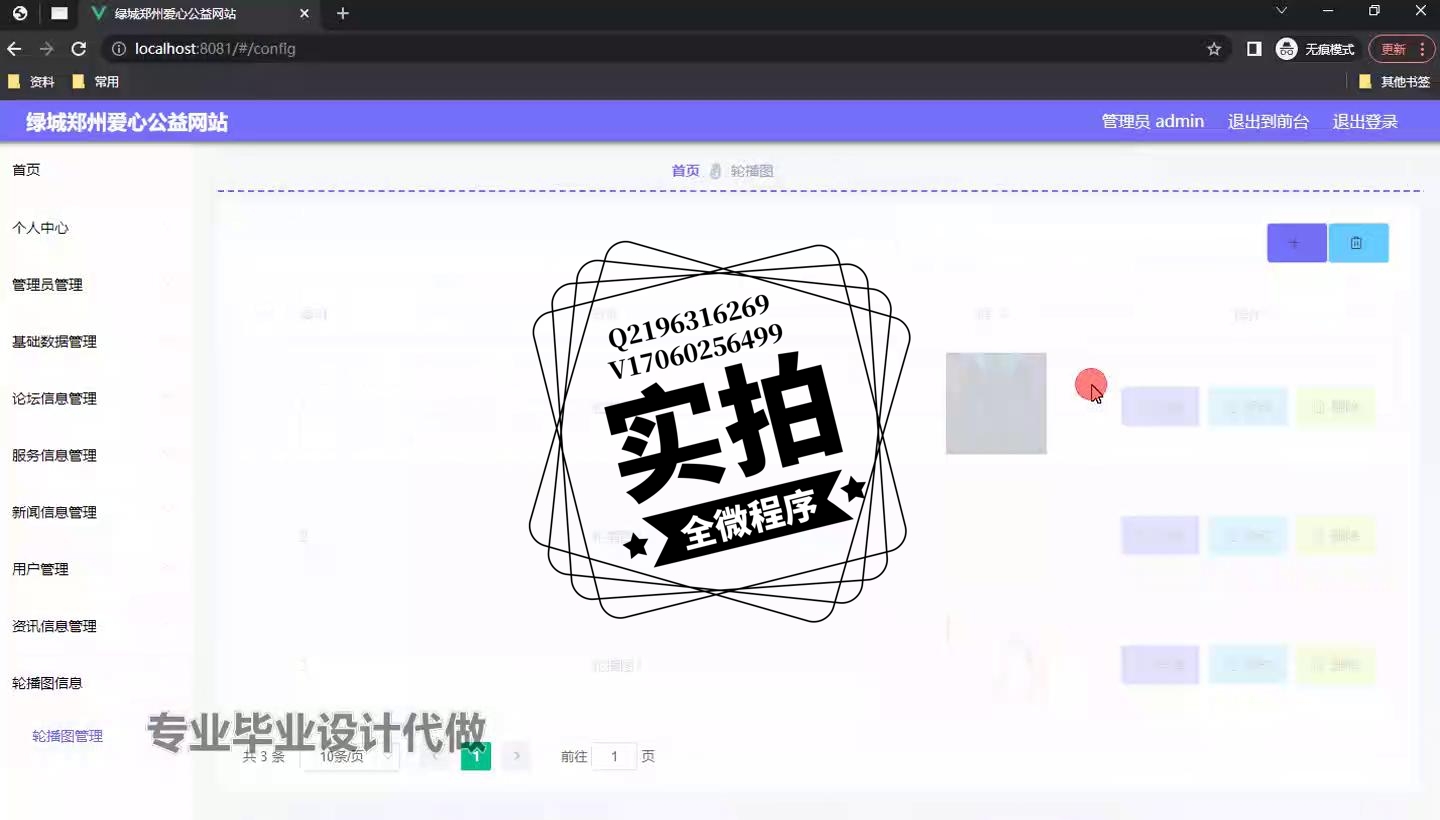1440x820 pixels.
Task: Click the site title 绿城郑州爱心公益网站
Action: (127, 123)
